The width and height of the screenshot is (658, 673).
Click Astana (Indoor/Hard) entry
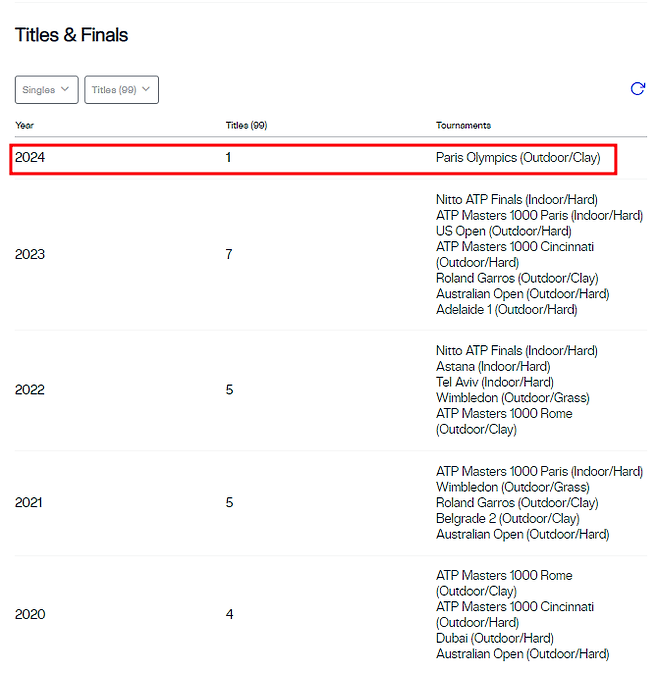(493, 367)
